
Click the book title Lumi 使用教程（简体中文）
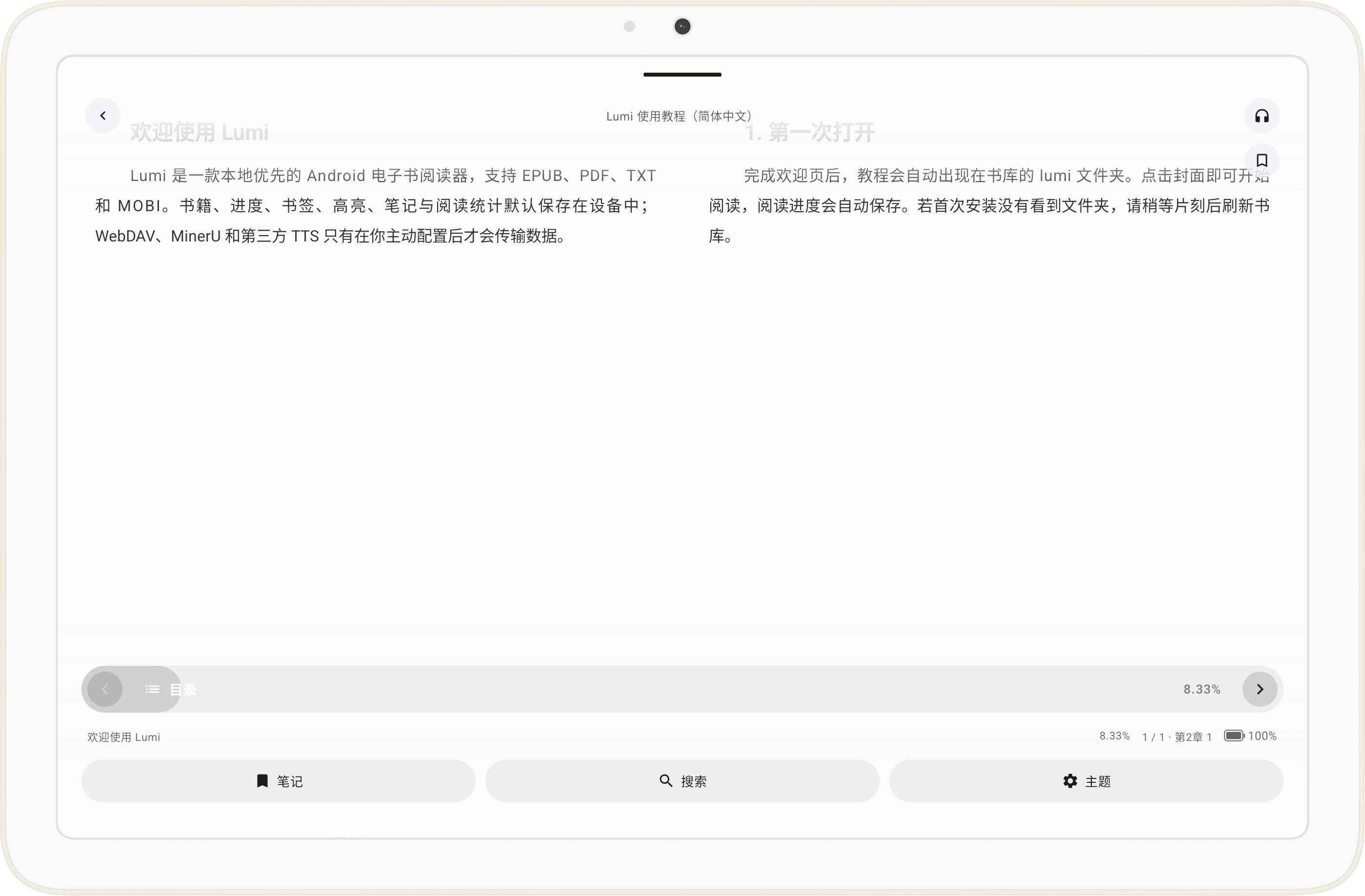point(681,117)
